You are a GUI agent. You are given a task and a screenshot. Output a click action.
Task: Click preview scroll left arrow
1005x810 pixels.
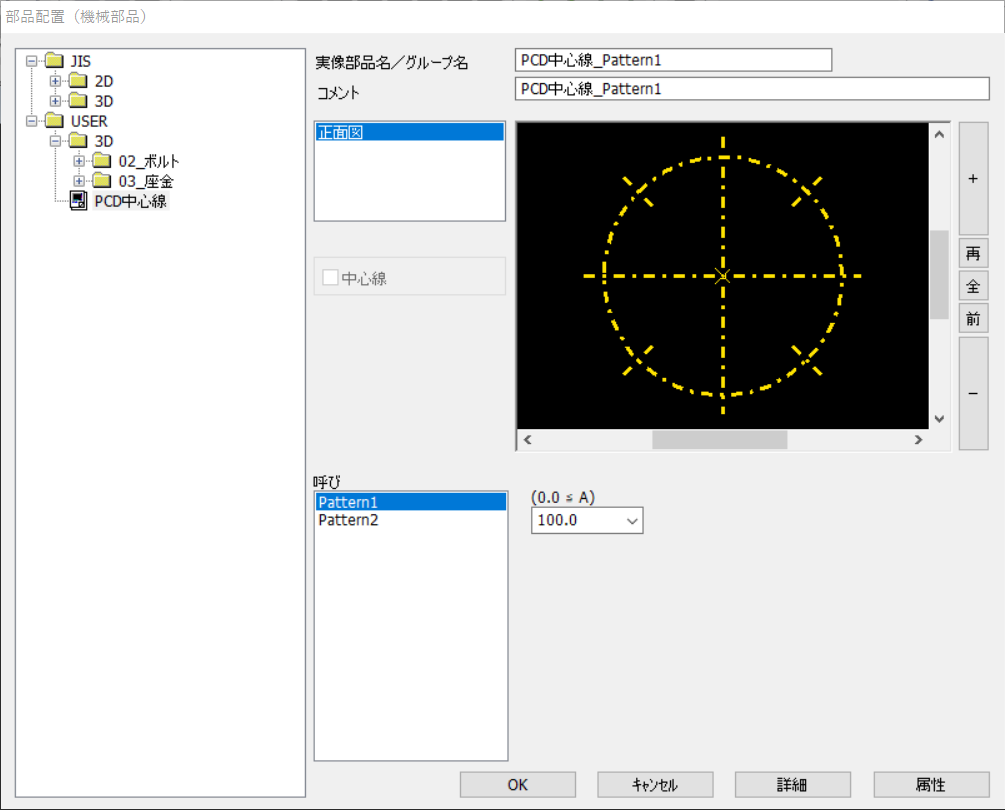click(x=527, y=440)
